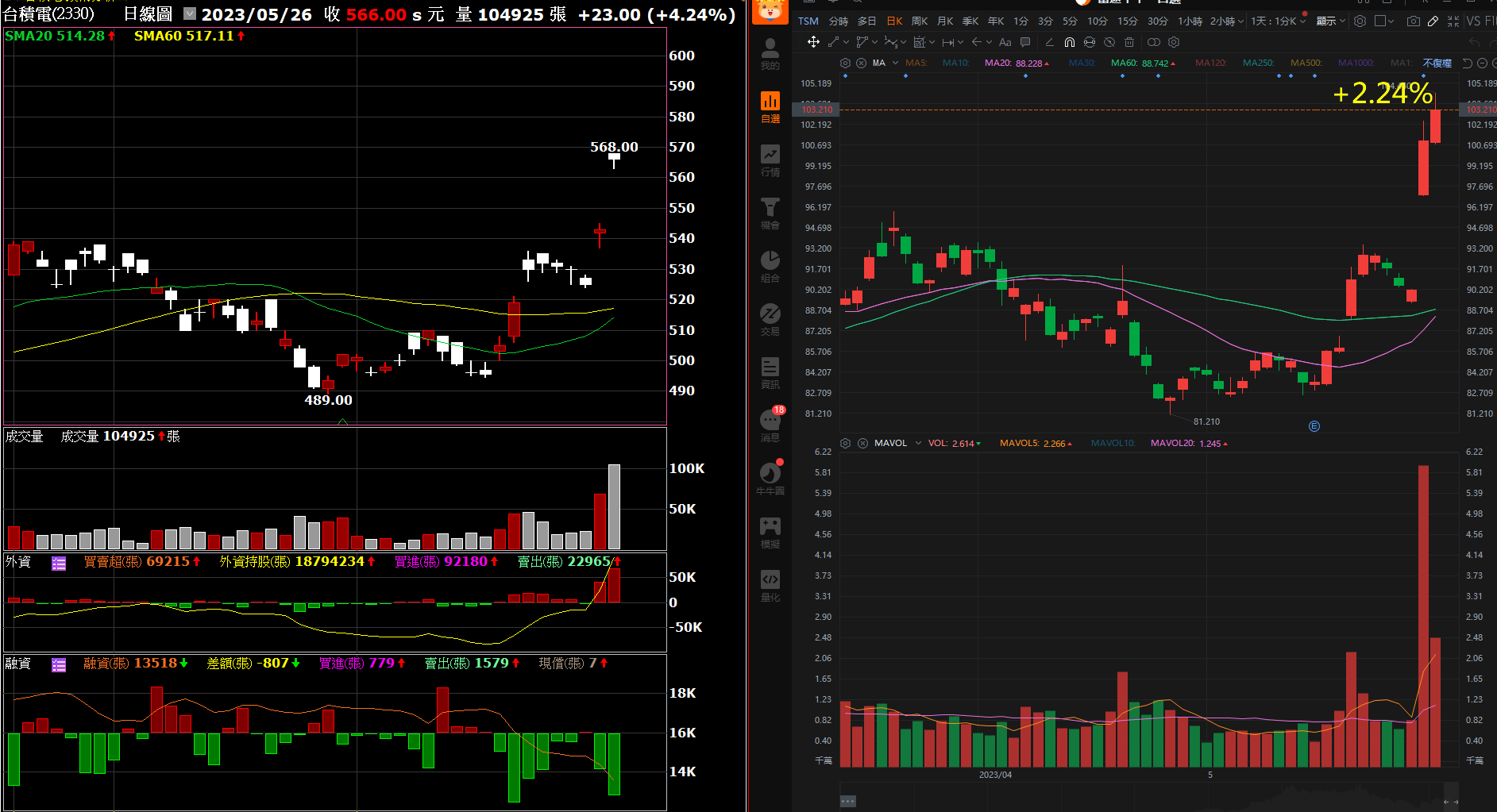Toggle MA5 line visibility

pyautogui.click(x=916, y=63)
